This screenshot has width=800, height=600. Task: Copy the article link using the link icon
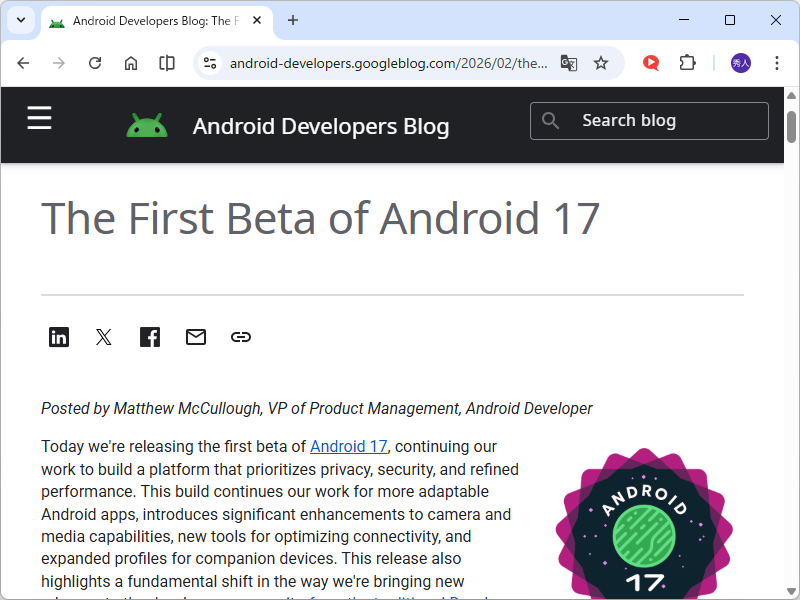(240, 337)
